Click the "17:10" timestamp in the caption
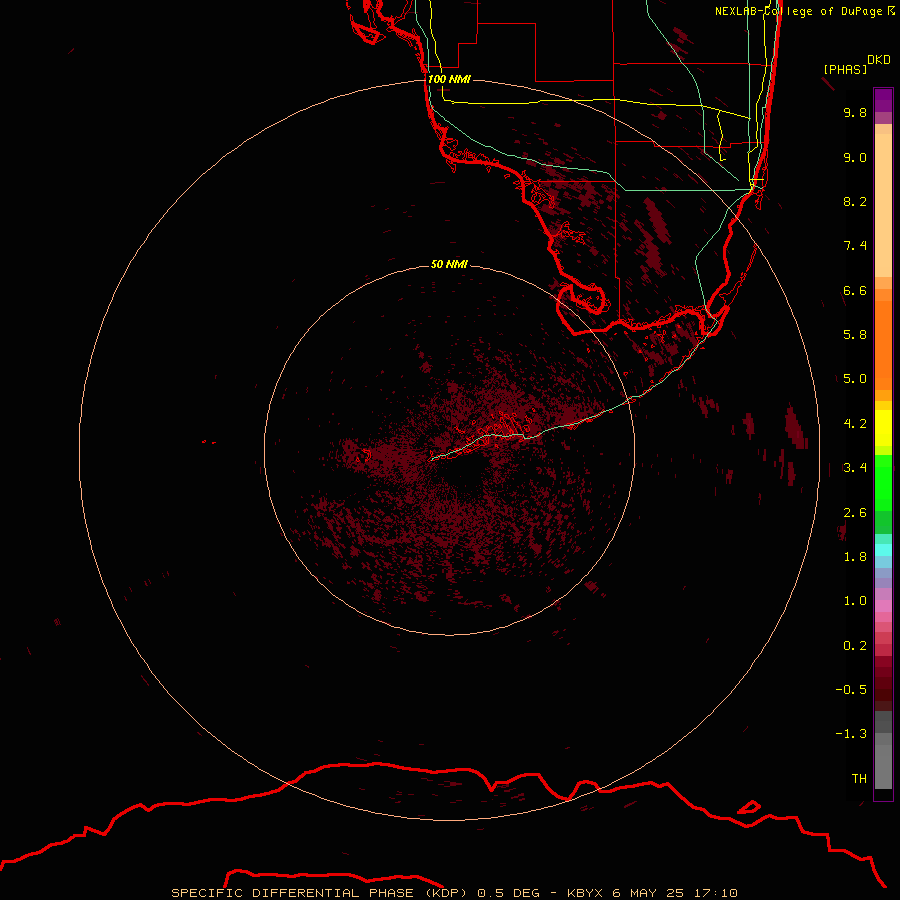This screenshot has width=900, height=900. 715,893
